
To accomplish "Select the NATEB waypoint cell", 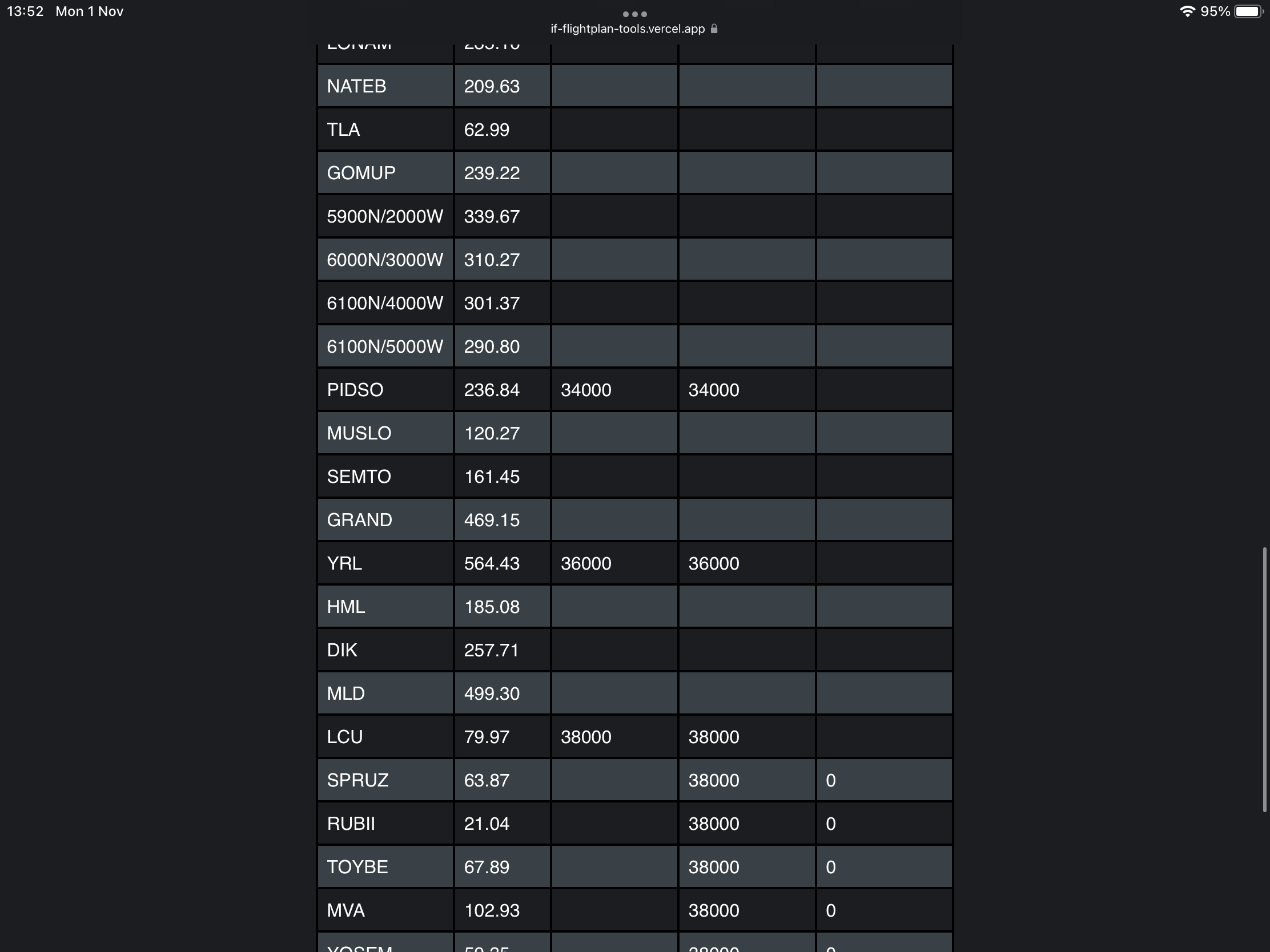I will [356, 86].
